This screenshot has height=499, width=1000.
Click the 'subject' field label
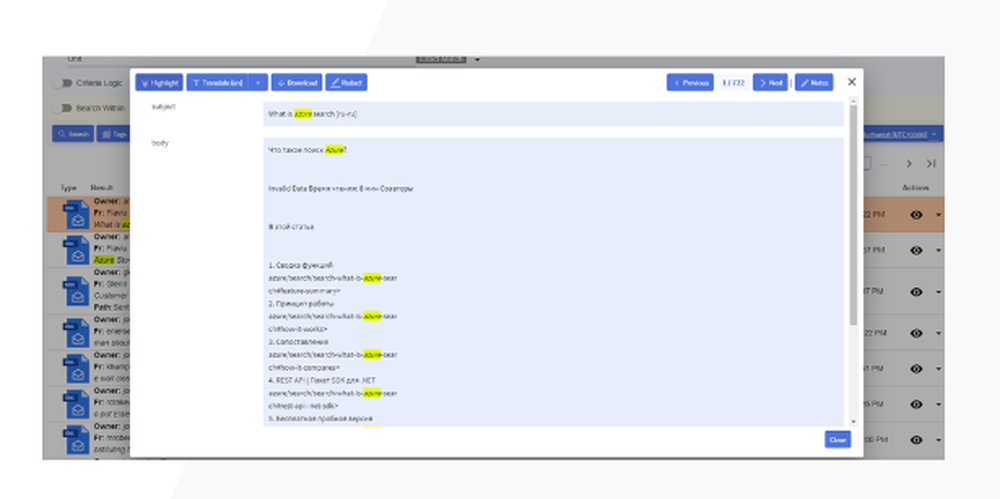pos(163,107)
